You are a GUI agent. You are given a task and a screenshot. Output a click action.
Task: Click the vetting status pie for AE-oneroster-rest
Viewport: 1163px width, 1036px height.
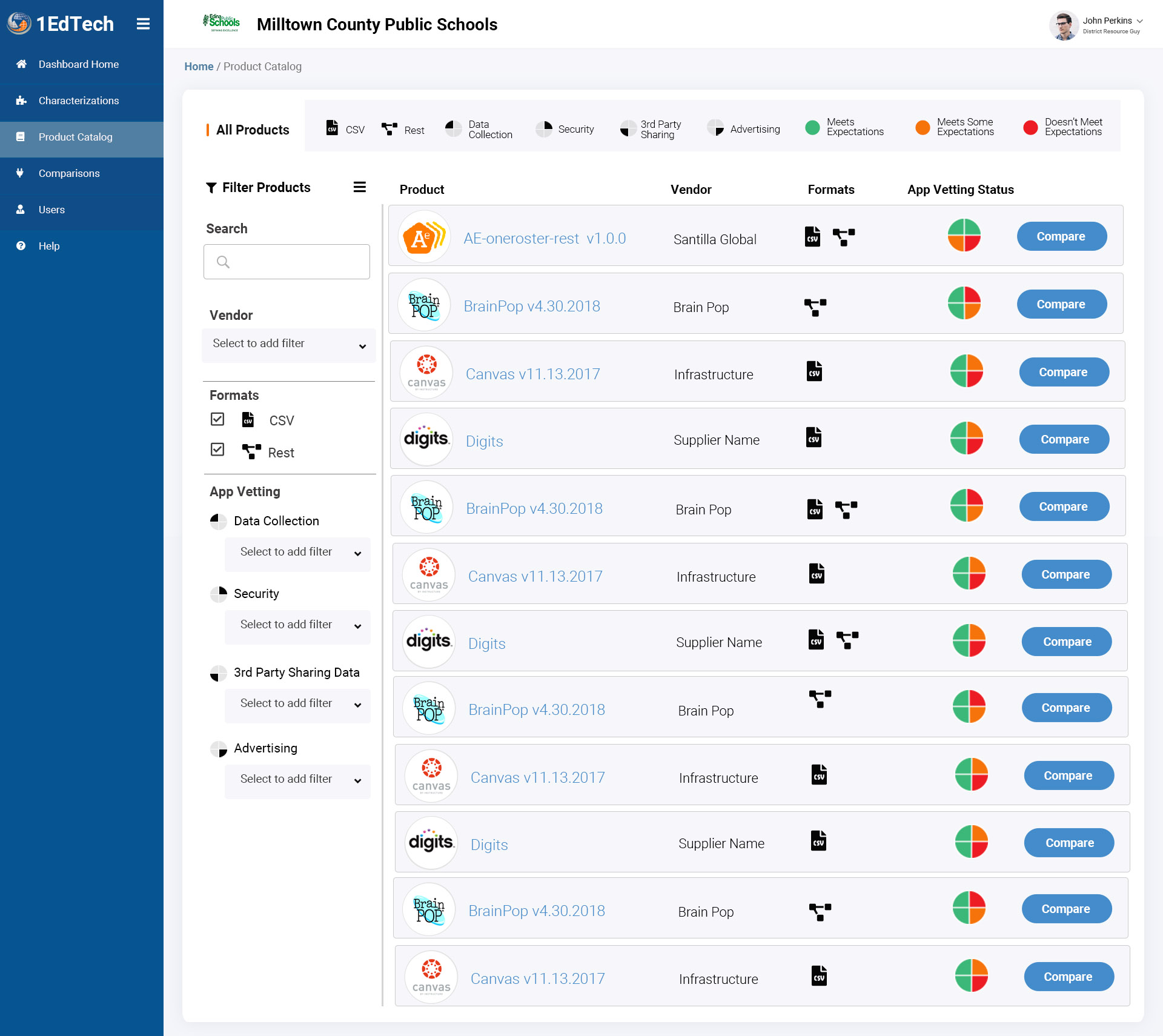click(964, 235)
